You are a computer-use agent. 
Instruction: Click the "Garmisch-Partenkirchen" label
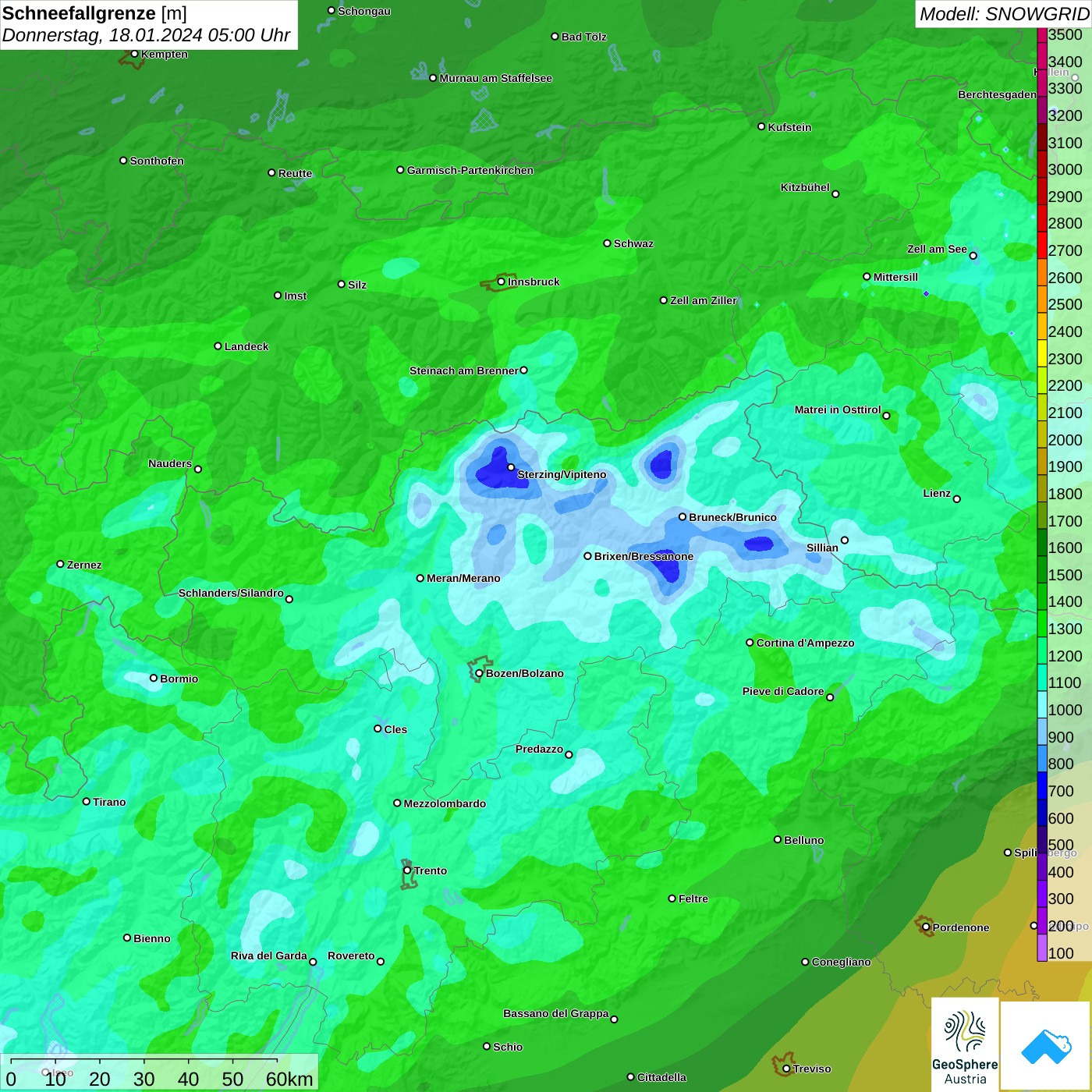470,170
